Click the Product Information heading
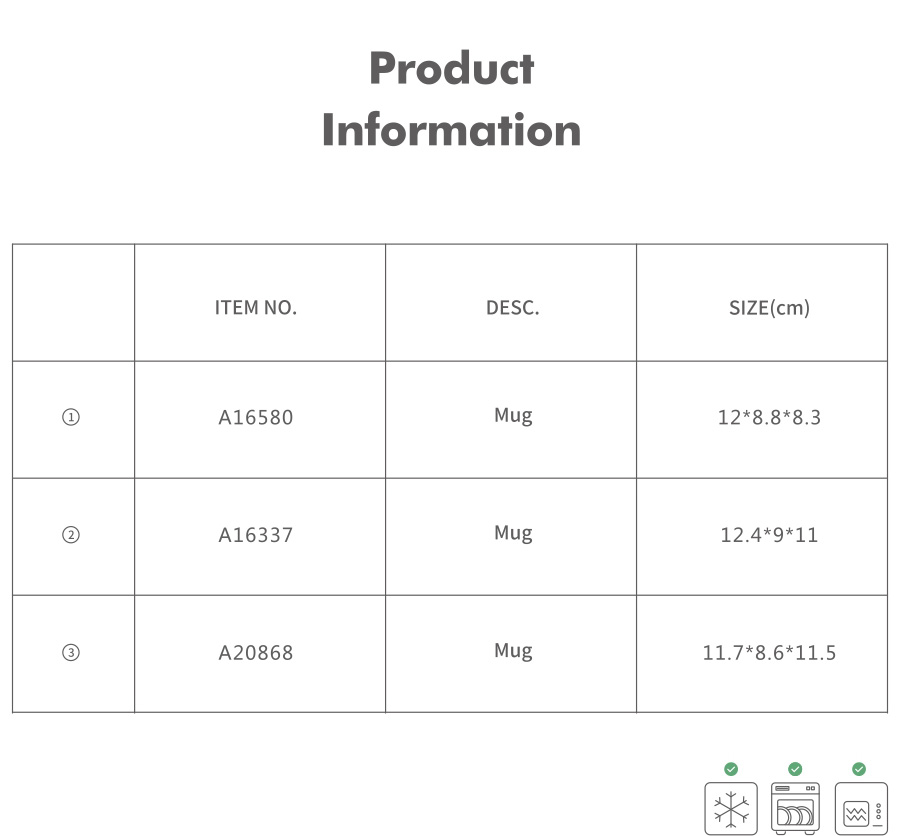This screenshot has width=900, height=836. tap(451, 99)
